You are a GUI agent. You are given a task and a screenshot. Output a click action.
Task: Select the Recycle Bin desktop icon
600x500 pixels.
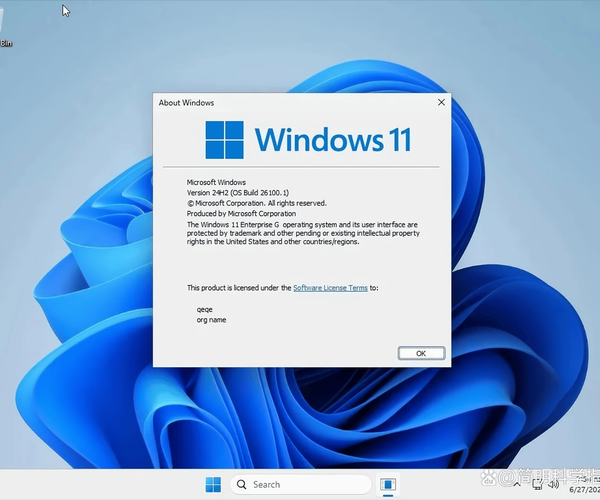(5, 29)
